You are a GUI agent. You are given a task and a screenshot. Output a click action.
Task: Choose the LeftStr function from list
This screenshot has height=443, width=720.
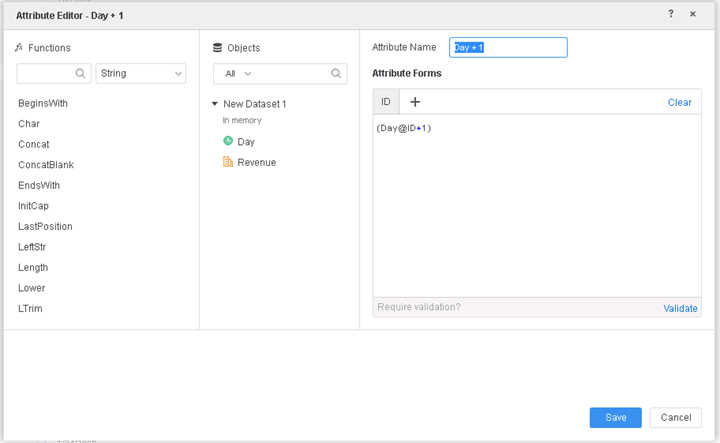pyautogui.click(x=32, y=247)
